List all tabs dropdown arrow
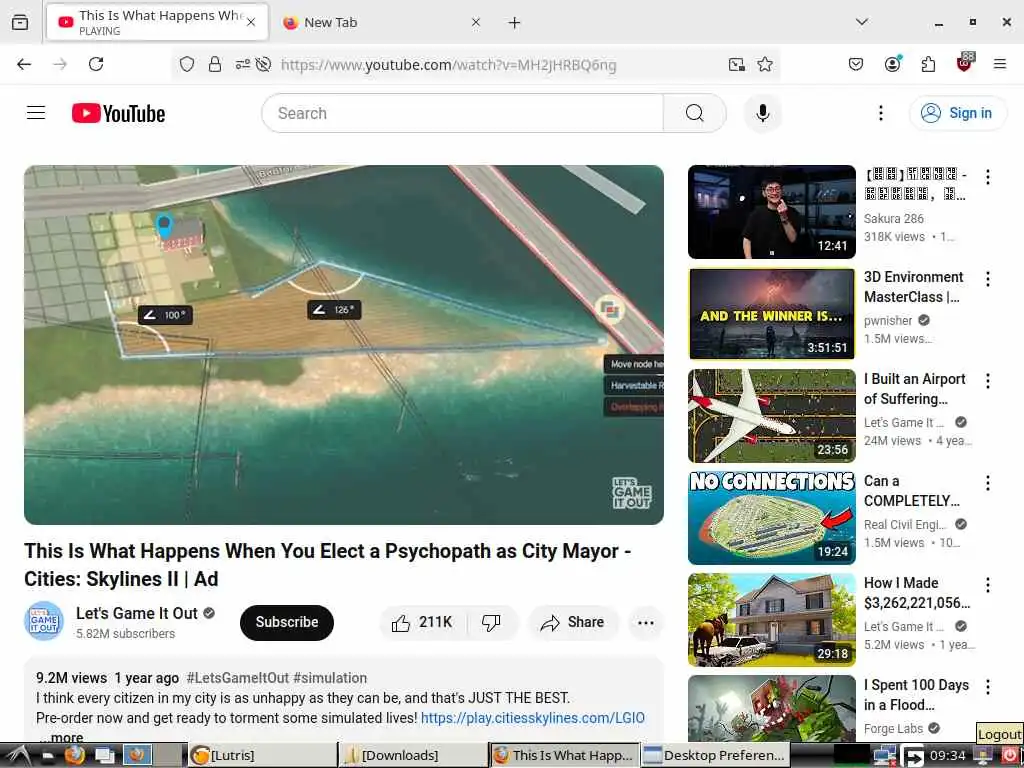The image size is (1024, 768). pyautogui.click(x=861, y=22)
